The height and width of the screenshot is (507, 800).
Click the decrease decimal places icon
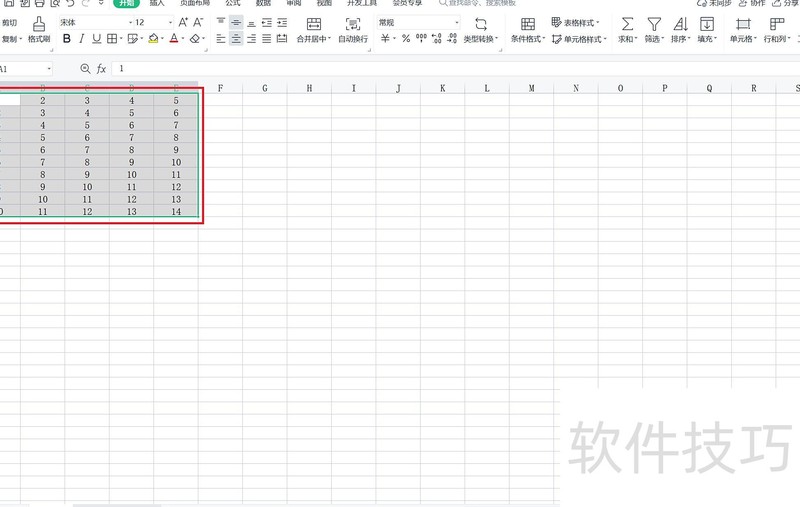pyautogui.click(x=452, y=39)
